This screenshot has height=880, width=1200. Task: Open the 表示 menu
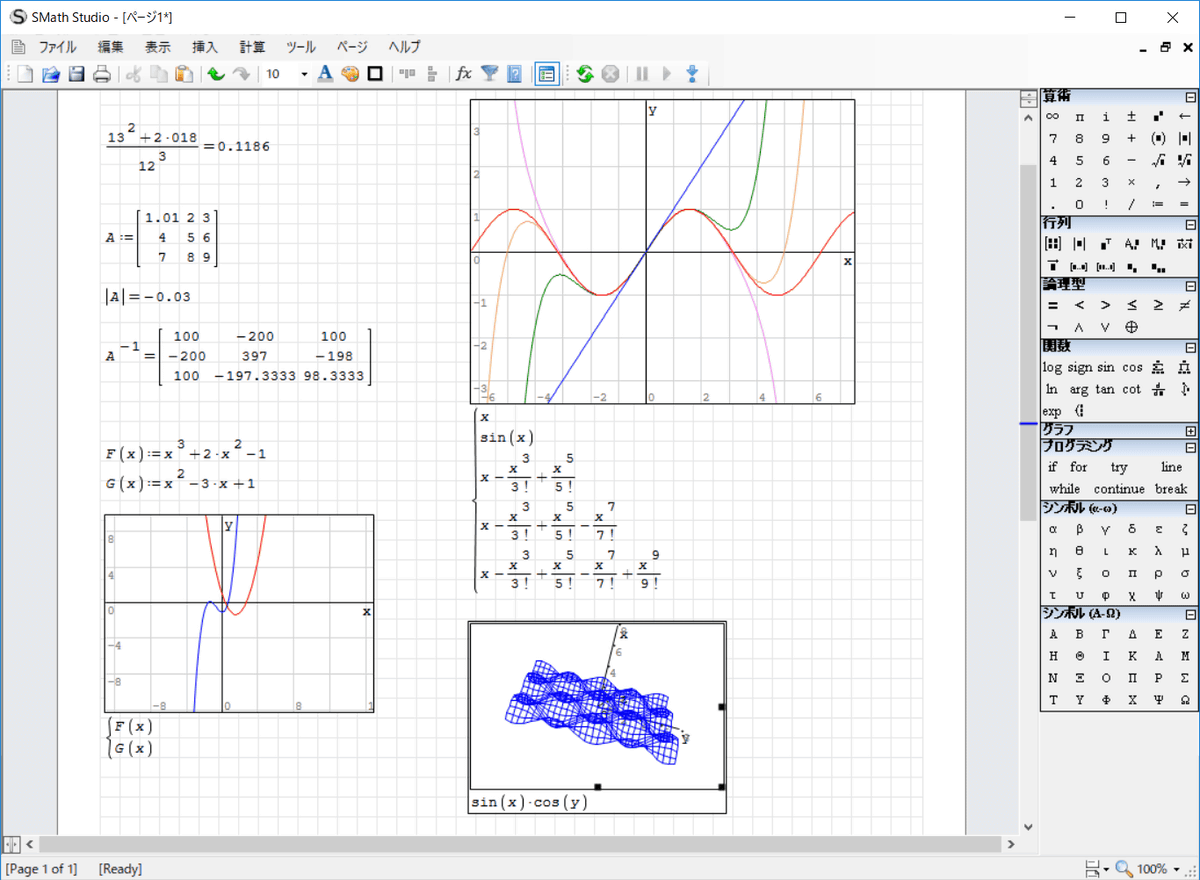click(158, 47)
